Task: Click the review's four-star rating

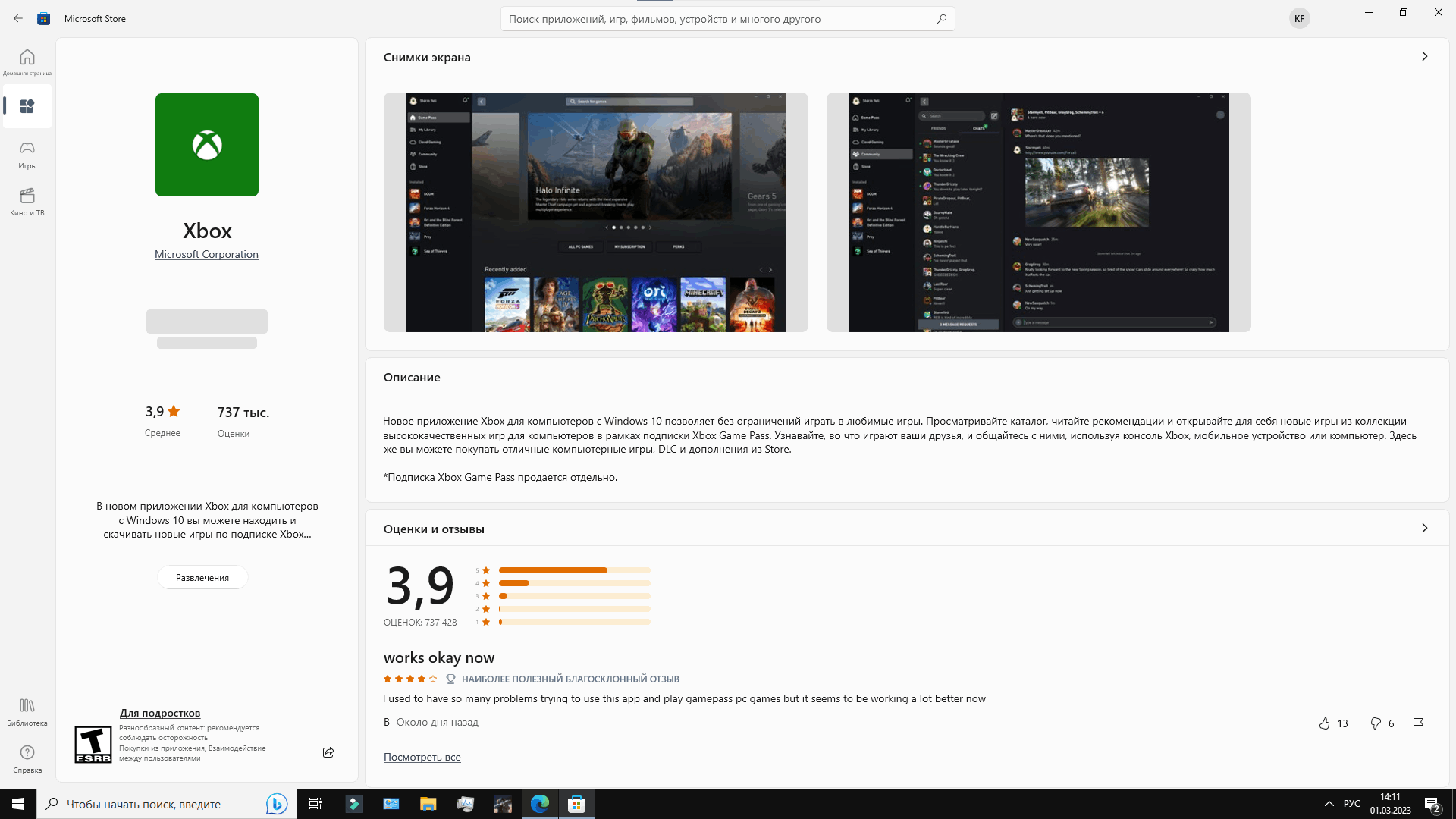Action: click(410, 679)
